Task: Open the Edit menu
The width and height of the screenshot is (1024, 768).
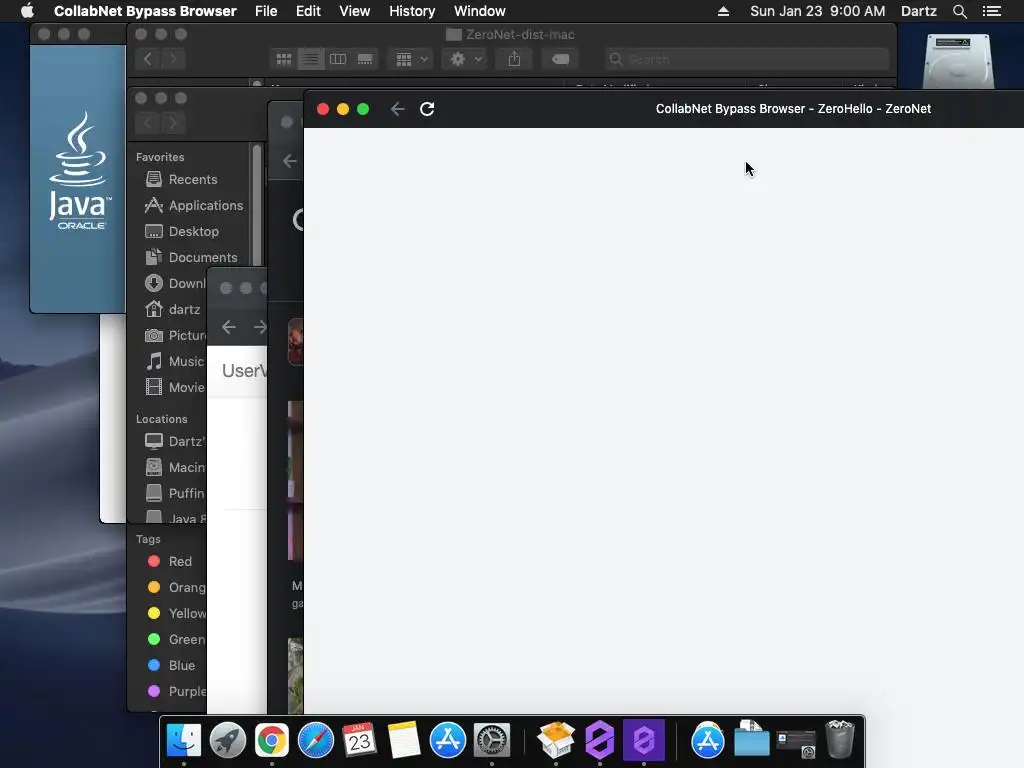Action: [x=308, y=11]
